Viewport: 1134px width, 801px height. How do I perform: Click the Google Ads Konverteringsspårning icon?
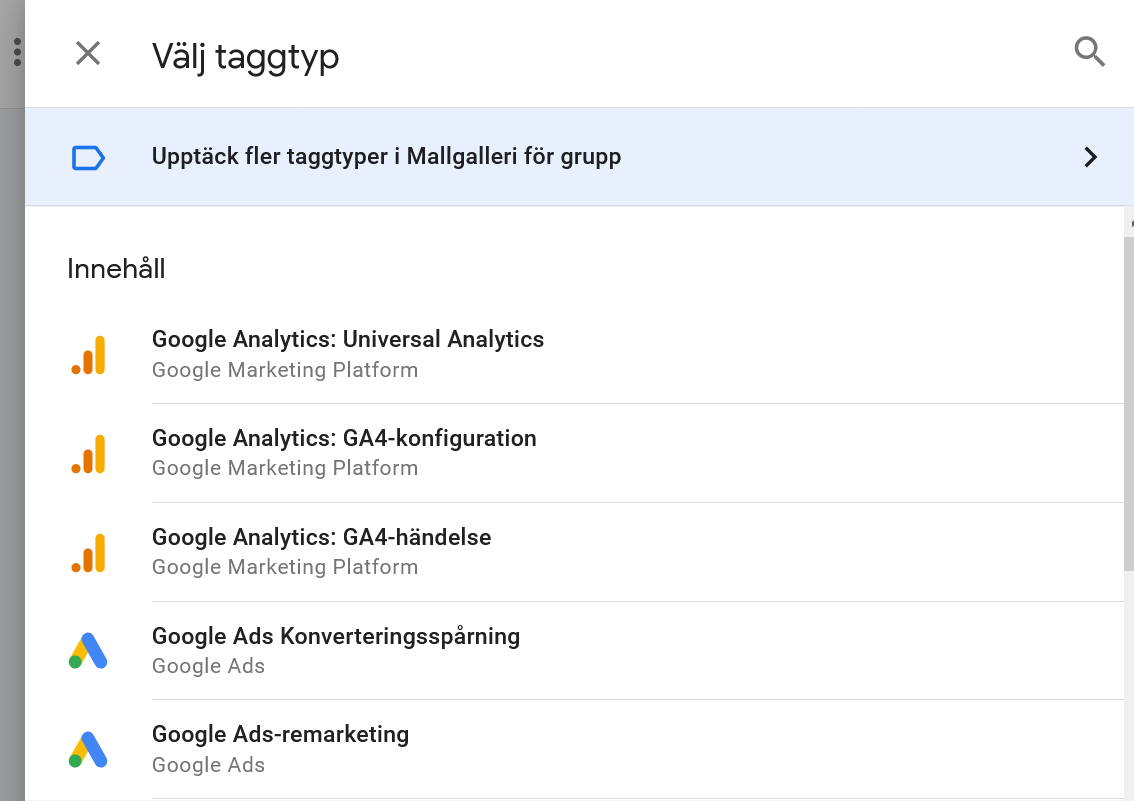tap(89, 650)
